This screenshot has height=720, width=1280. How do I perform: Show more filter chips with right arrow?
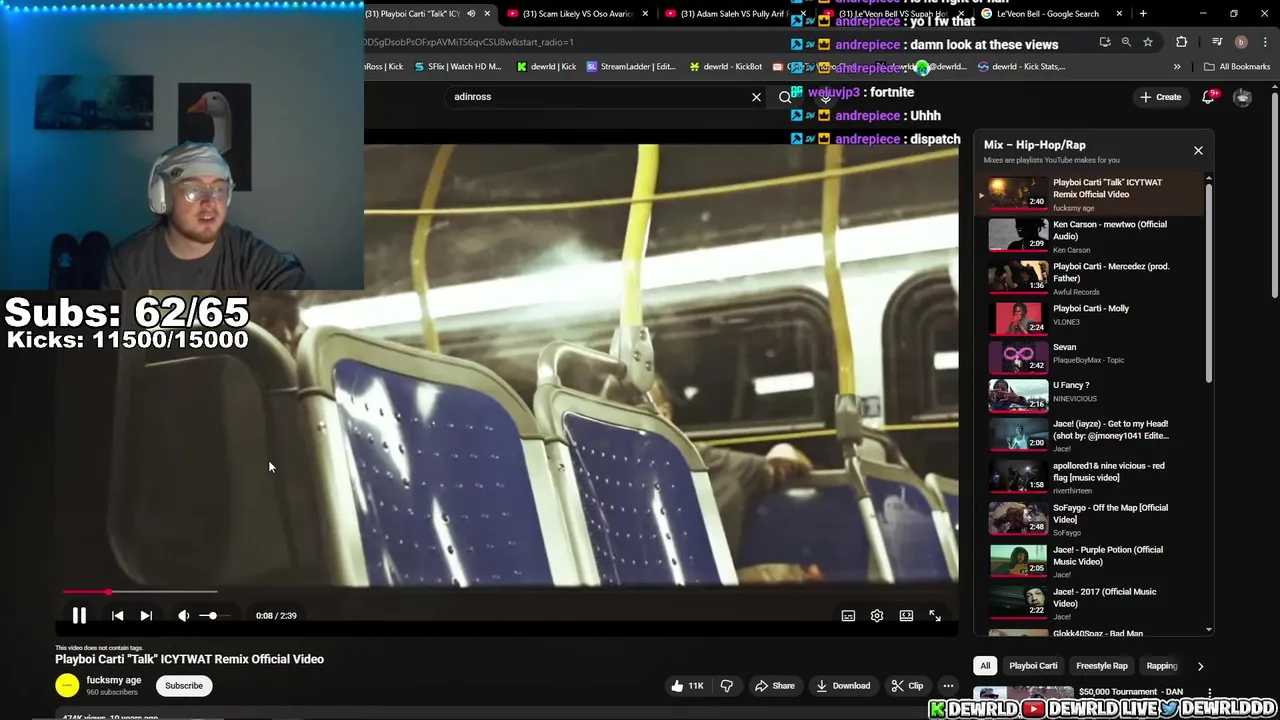(x=1200, y=666)
